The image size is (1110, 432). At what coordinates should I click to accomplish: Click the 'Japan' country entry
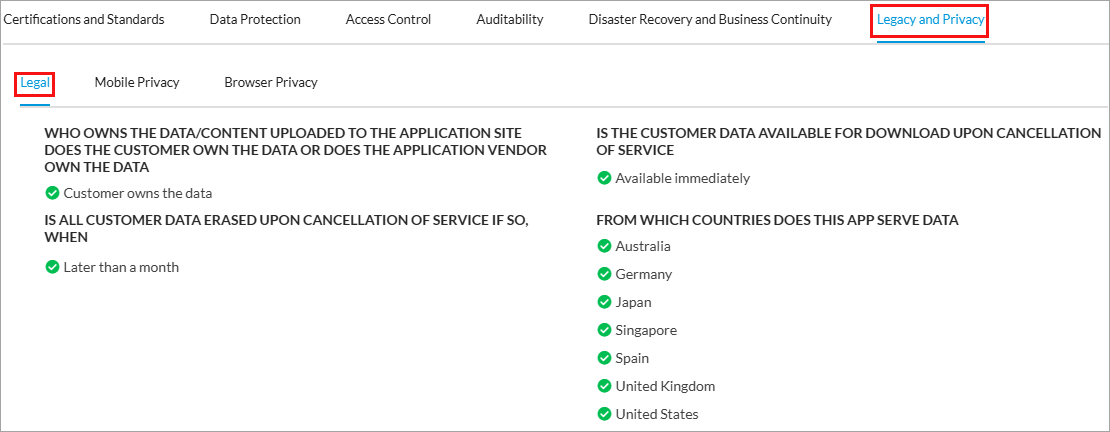(634, 302)
